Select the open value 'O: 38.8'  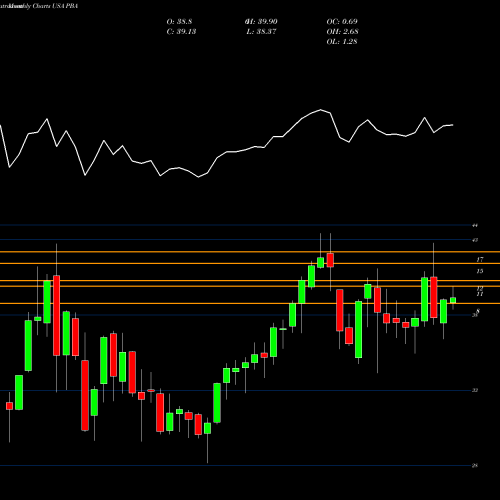point(179,22)
